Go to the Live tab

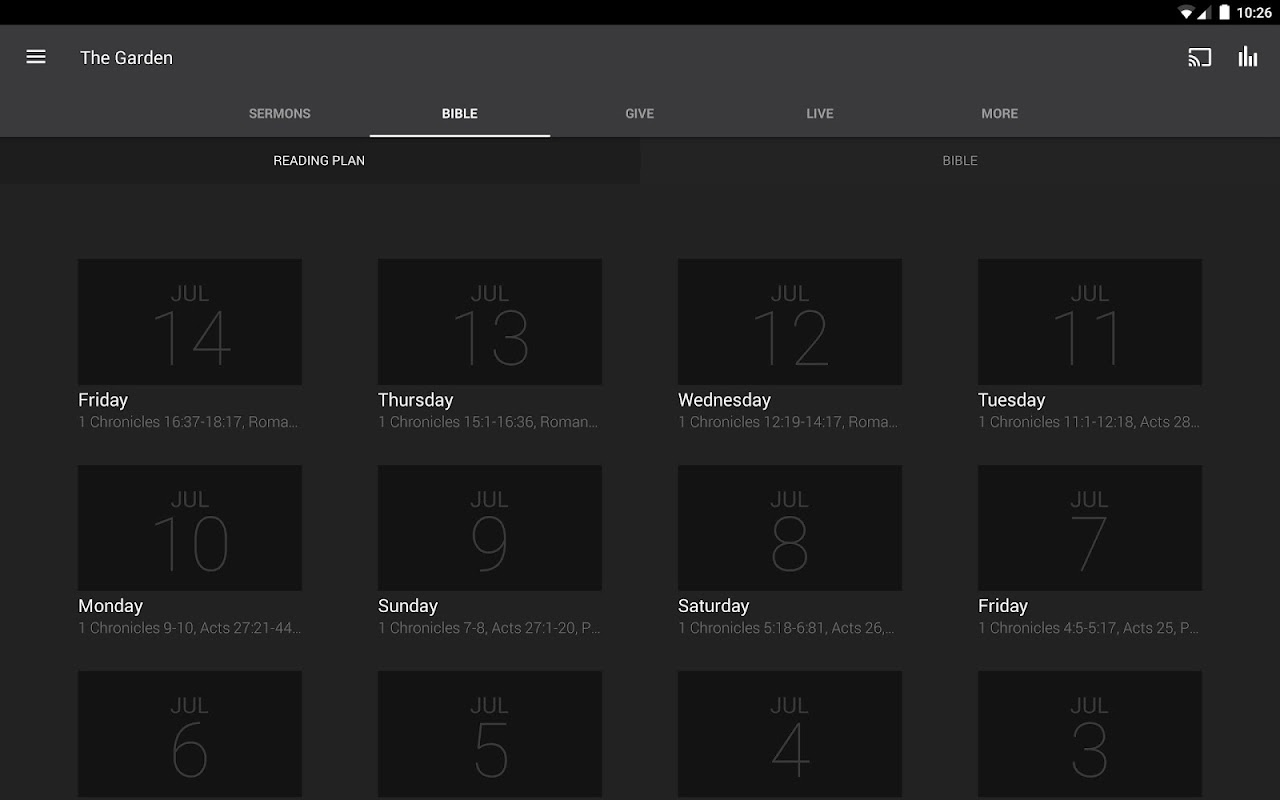click(x=820, y=114)
